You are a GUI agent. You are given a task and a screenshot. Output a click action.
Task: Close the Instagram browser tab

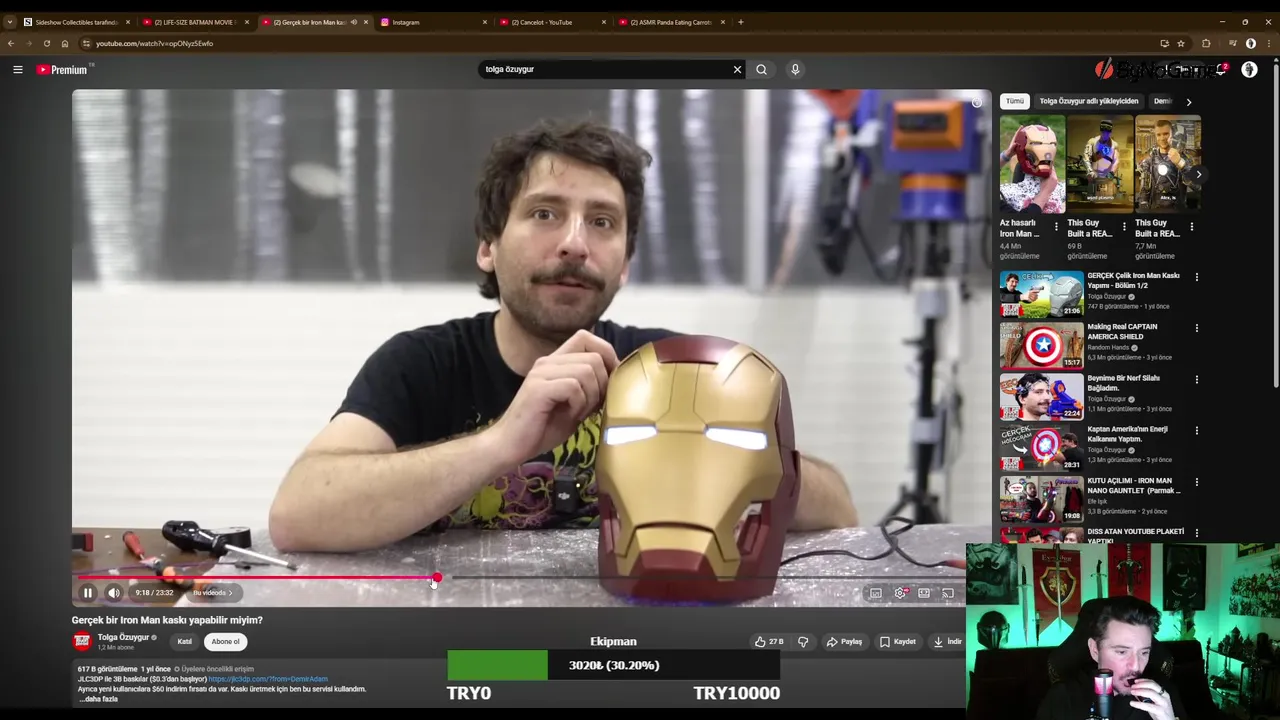point(485,22)
